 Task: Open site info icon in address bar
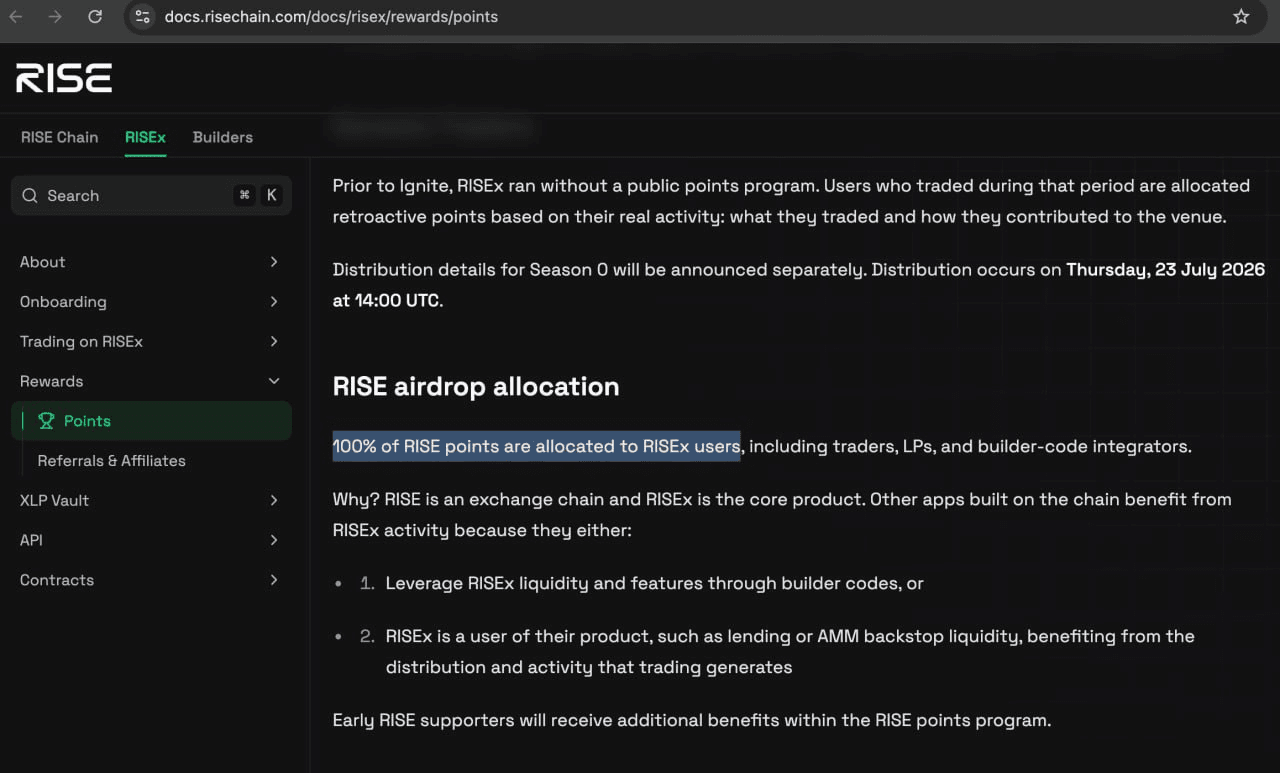(143, 17)
